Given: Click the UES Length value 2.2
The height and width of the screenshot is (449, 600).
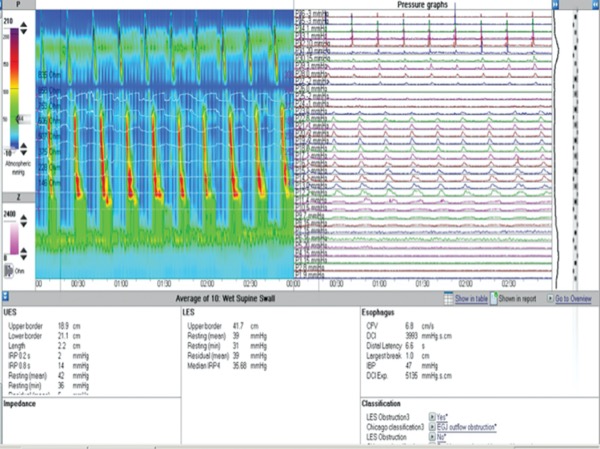Looking at the screenshot, I should click(62, 346).
